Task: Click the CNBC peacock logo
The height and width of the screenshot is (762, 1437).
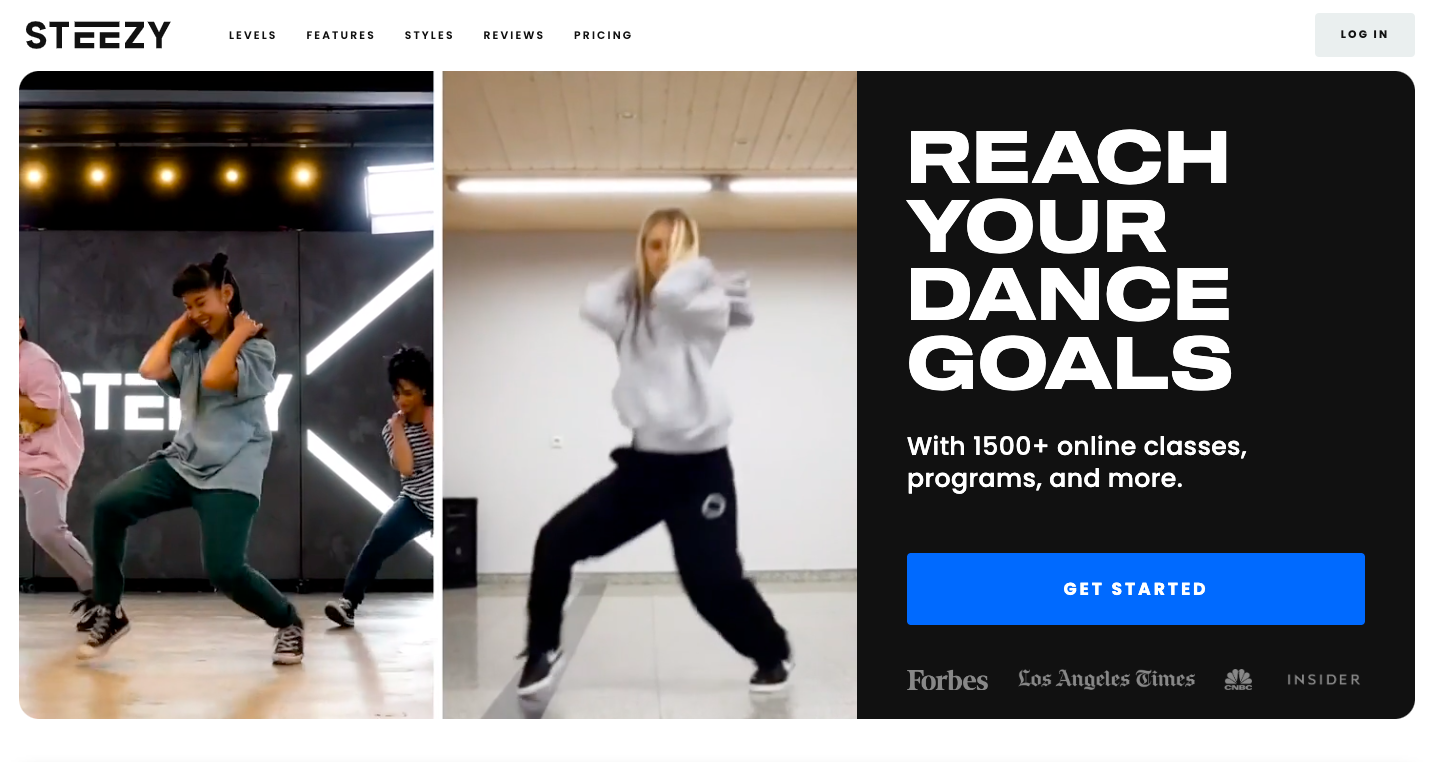Action: 1238,679
